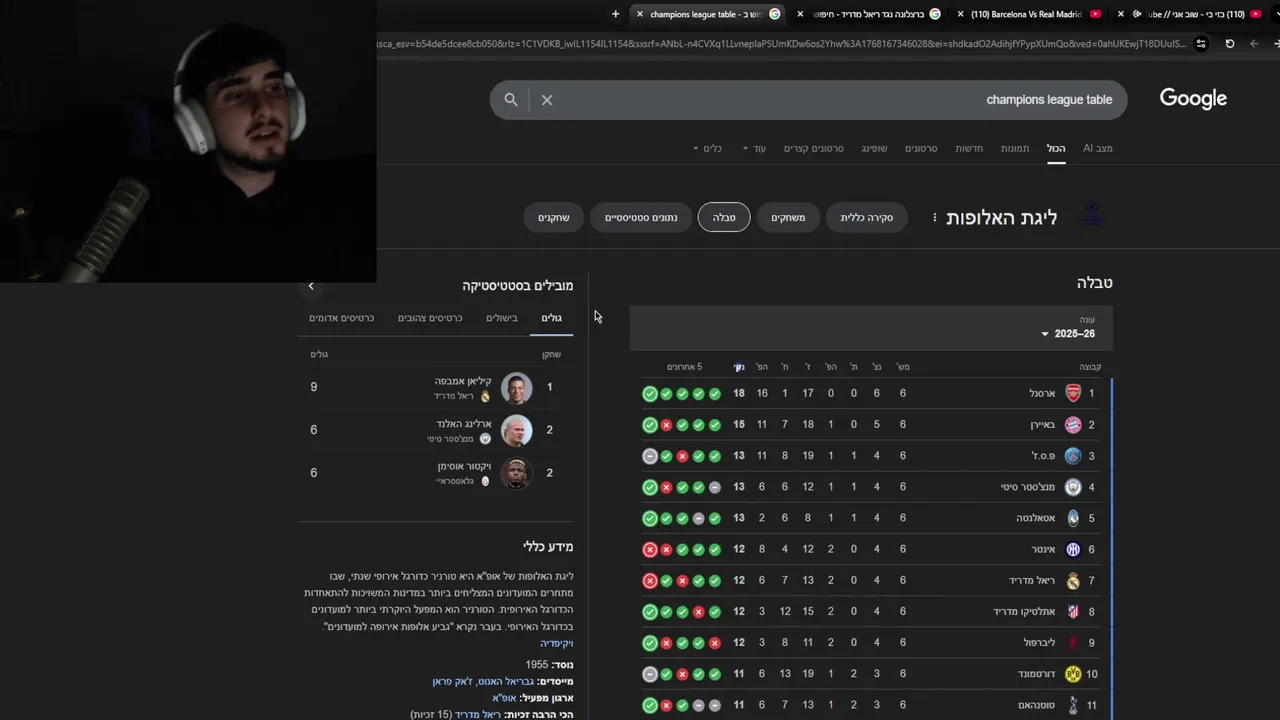Viewport: 1280px width, 720px height.
Task: Switch to the ברצלונה נגד ריאל מדריד search tab
Action: [870, 14]
